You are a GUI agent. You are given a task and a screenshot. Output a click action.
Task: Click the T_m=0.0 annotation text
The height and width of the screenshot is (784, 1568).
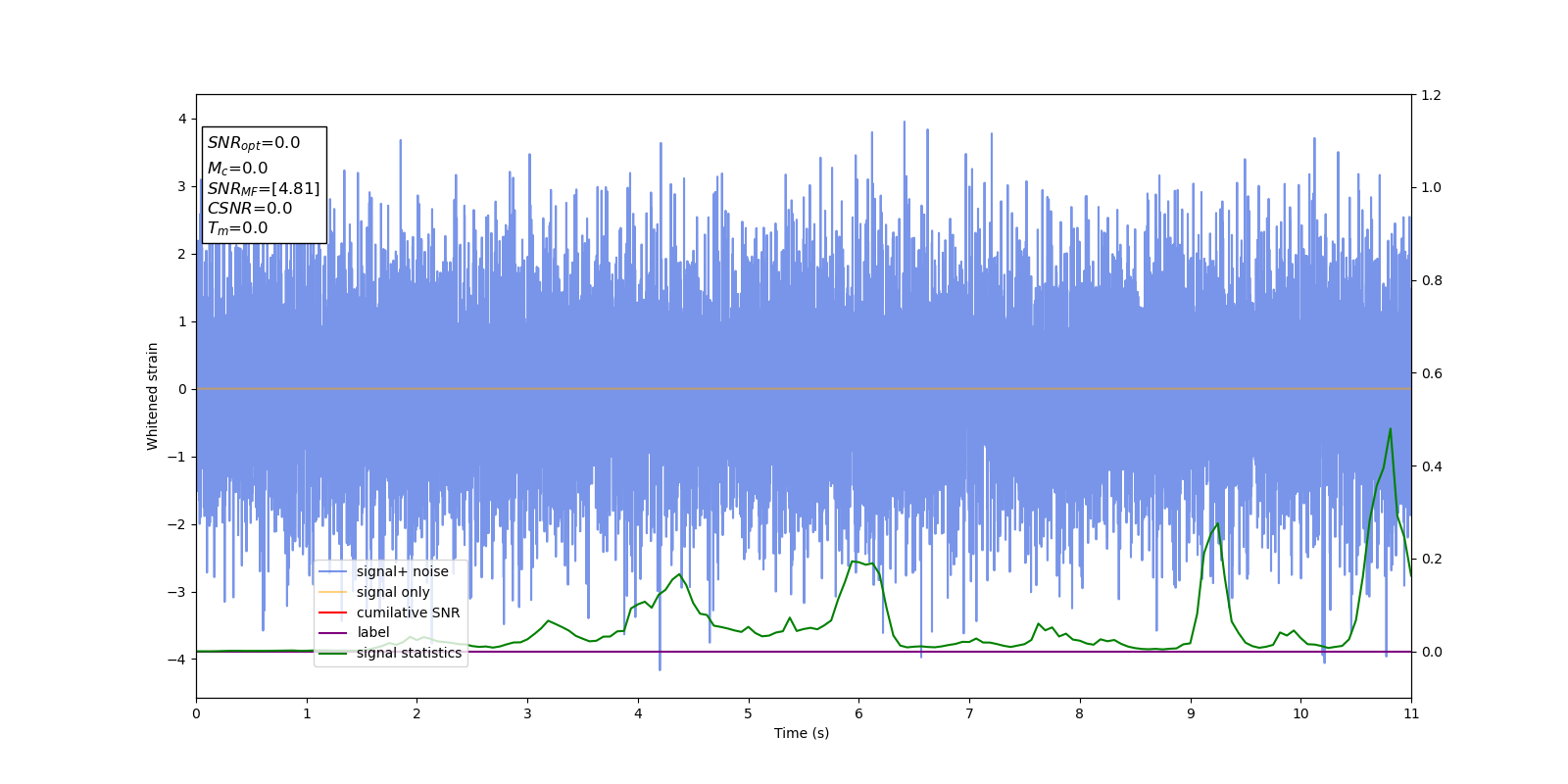[237, 228]
